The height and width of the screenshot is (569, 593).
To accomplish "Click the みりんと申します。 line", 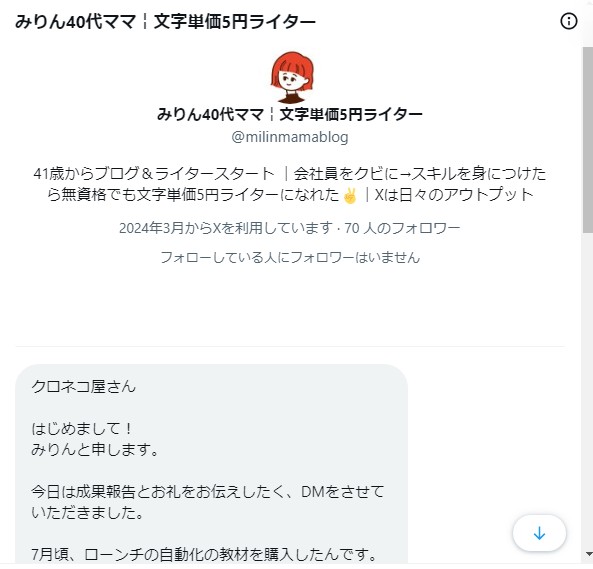I will 95,450.
